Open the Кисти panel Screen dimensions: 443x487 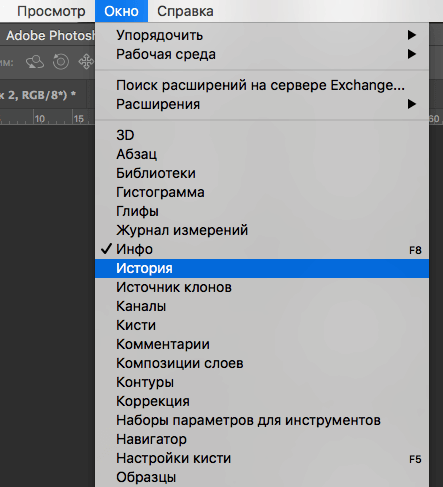pyautogui.click(x=262, y=325)
